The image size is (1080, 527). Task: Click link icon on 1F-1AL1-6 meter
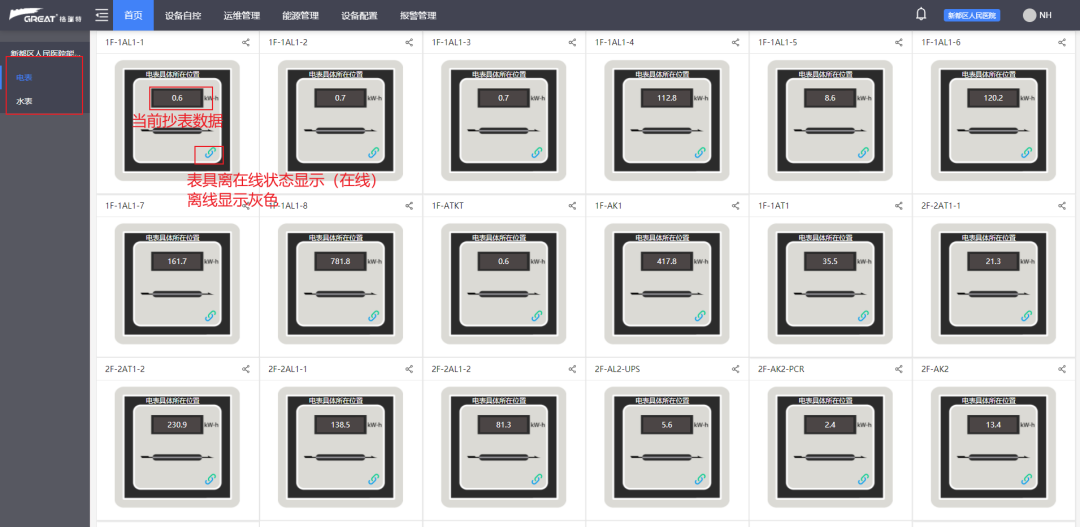click(x=1026, y=152)
